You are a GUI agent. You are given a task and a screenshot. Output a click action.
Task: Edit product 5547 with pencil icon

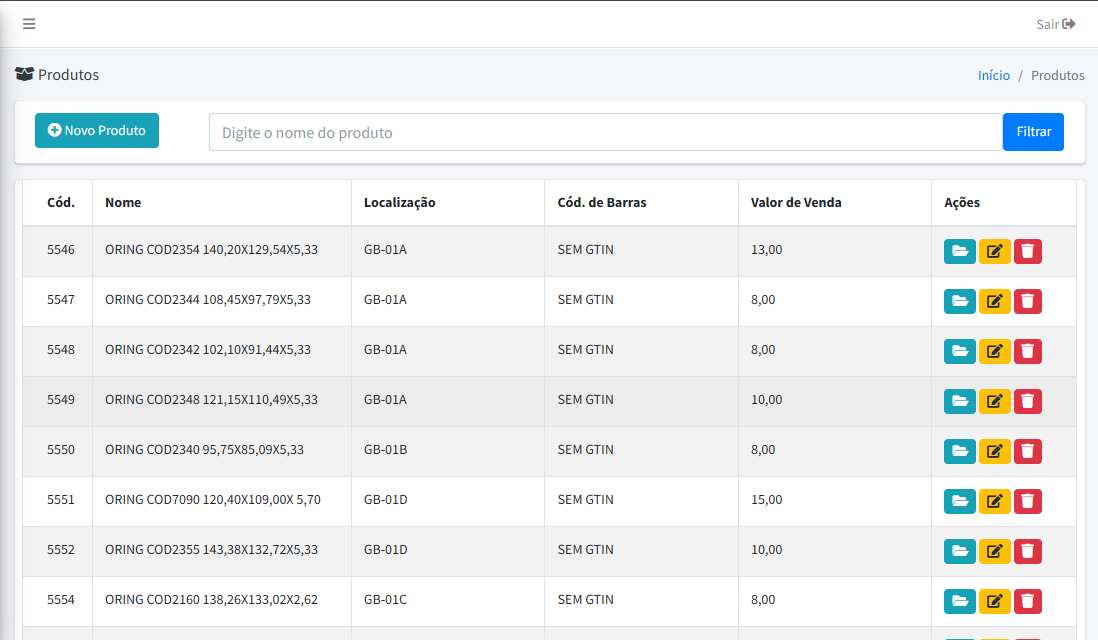pos(994,301)
